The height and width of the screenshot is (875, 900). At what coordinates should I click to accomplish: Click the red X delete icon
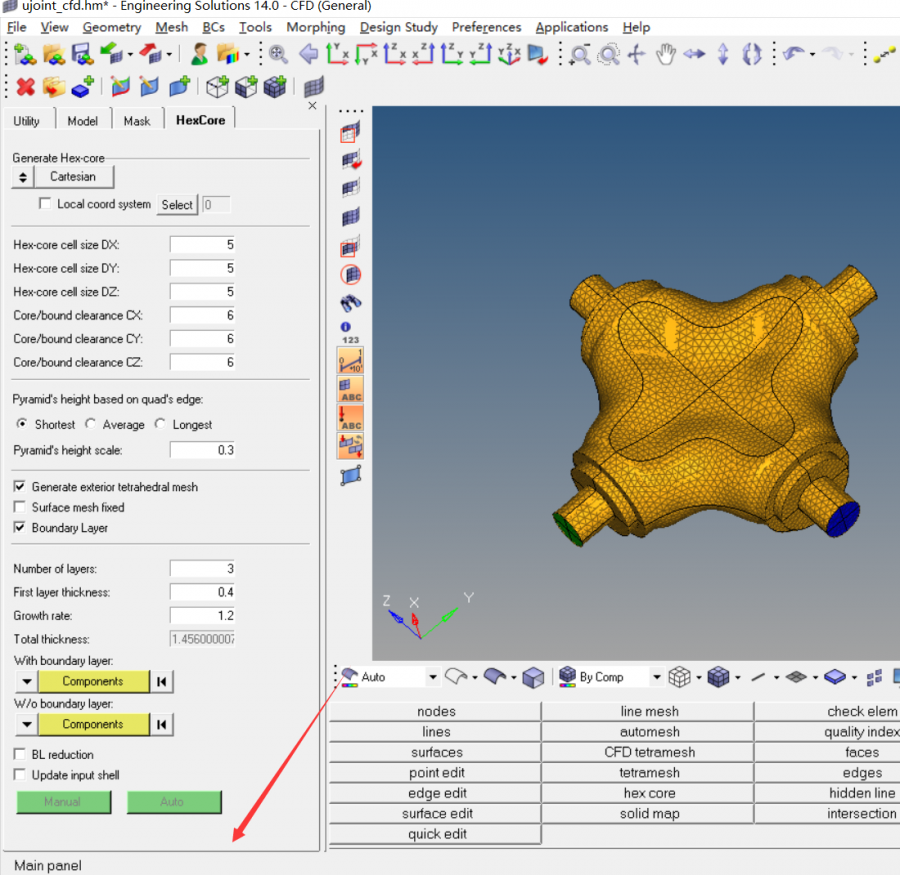(x=25, y=87)
